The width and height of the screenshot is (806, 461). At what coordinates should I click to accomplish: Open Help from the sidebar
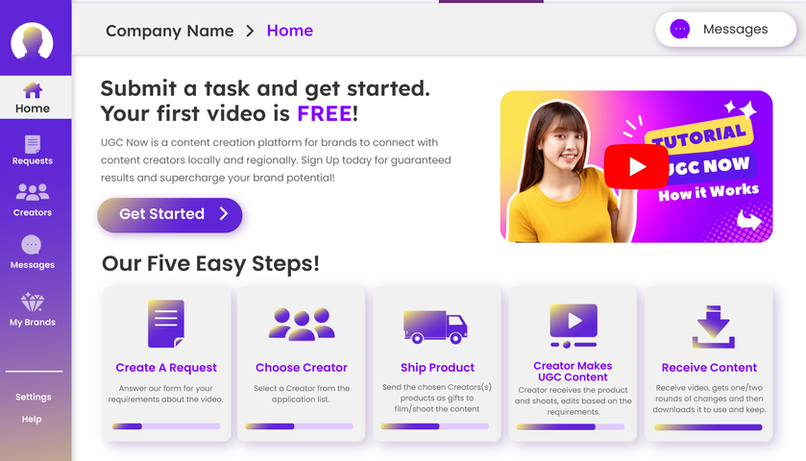coord(31,419)
